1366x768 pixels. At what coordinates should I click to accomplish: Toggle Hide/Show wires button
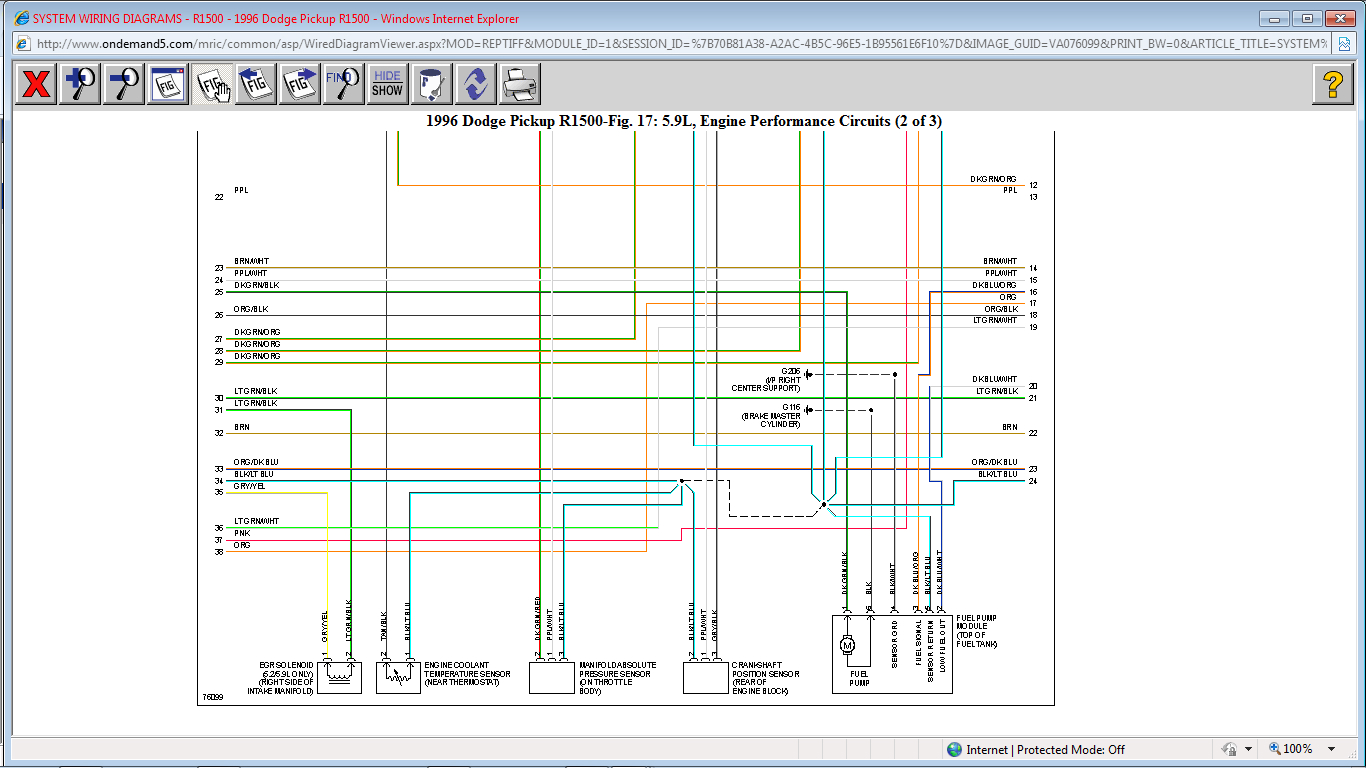click(x=387, y=84)
